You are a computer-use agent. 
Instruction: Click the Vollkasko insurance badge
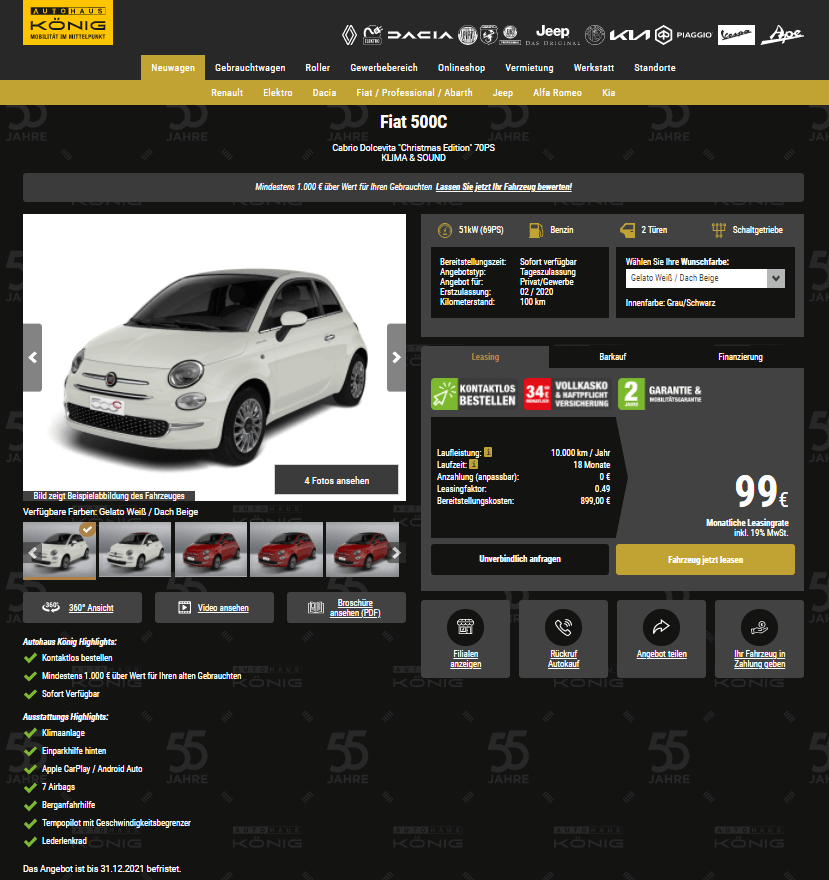567,394
